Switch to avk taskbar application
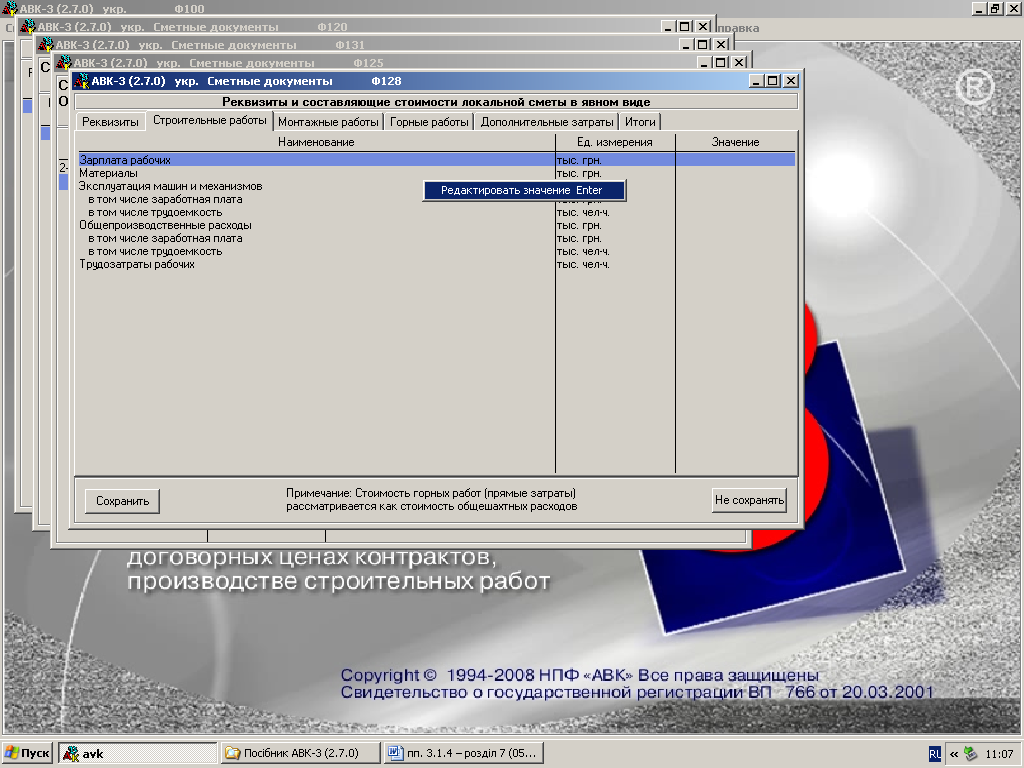This screenshot has width=1024, height=768. (138, 753)
